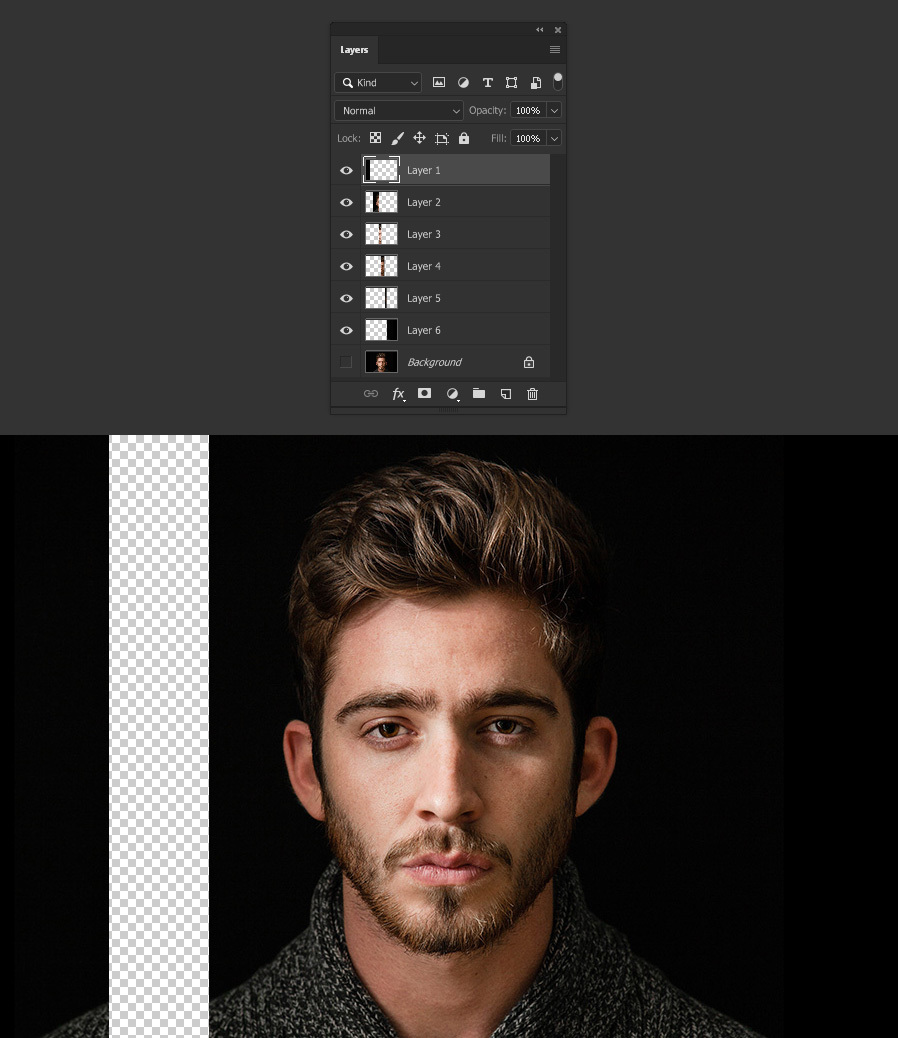898x1038 pixels.
Task: Open the Kind filter dropdown
Action: (x=378, y=82)
